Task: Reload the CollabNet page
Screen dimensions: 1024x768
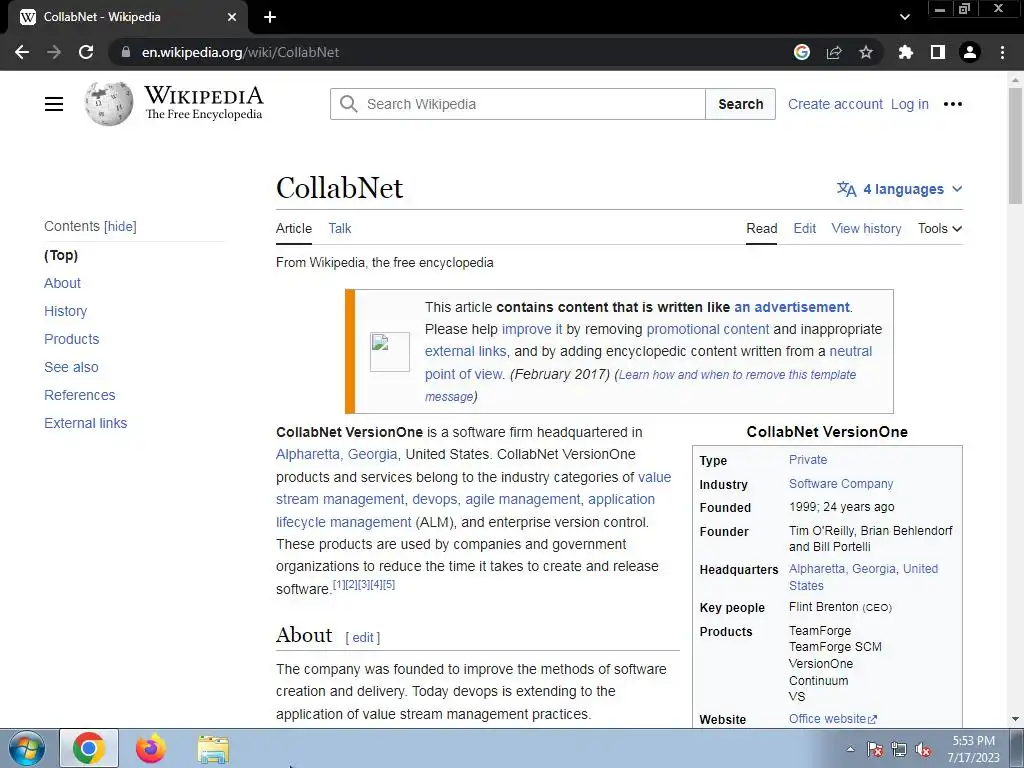Action: click(x=86, y=52)
